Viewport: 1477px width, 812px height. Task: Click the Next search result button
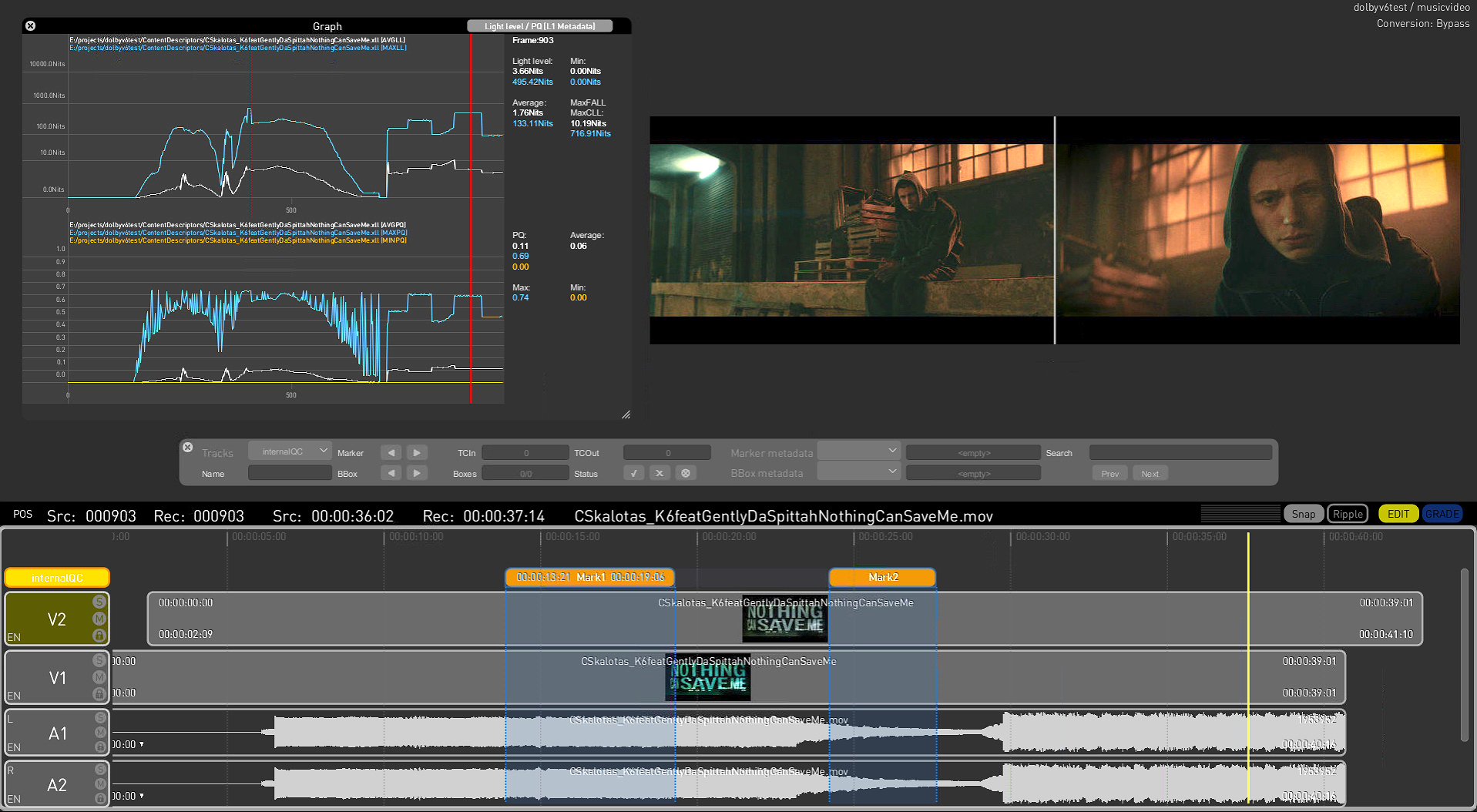(1150, 474)
